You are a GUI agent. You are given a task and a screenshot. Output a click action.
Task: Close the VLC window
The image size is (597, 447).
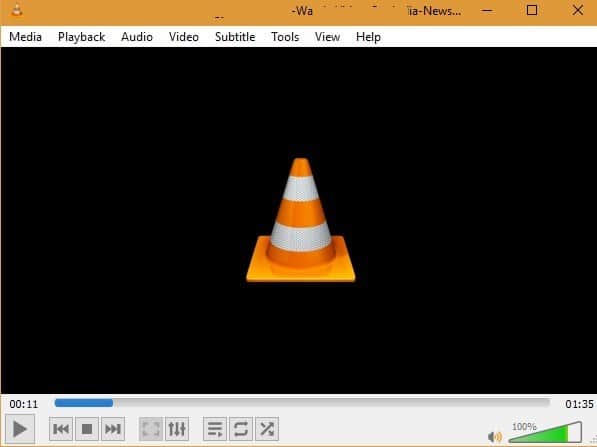pyautogui.click(x=578, y=10)
